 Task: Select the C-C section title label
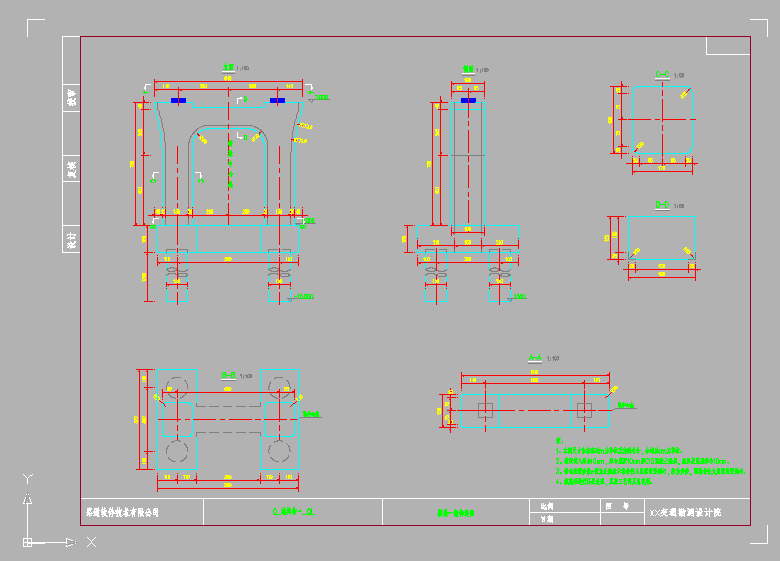[661, 75]
